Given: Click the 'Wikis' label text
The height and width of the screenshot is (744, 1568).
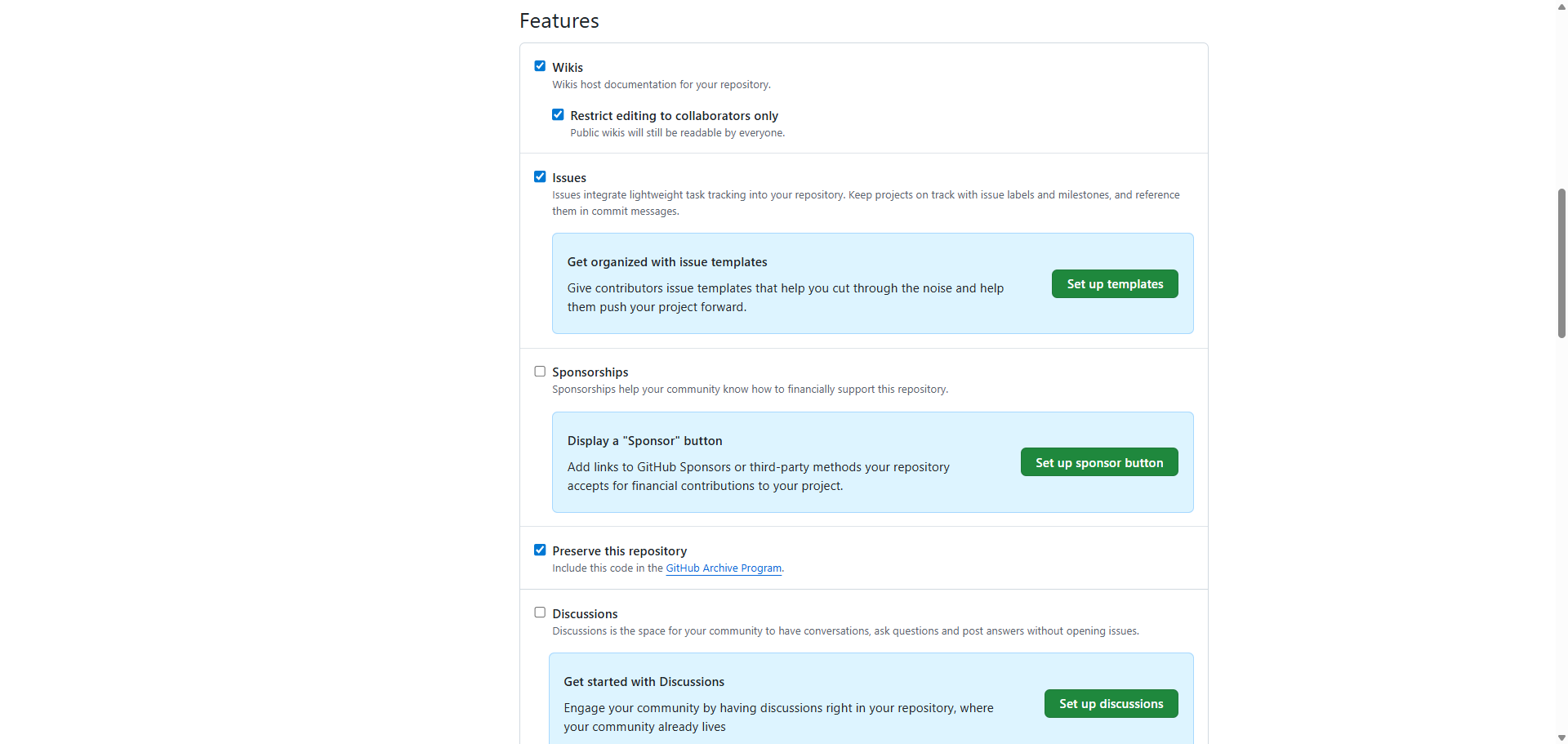Looking at the screenshot, I should (x=568, y=68).
